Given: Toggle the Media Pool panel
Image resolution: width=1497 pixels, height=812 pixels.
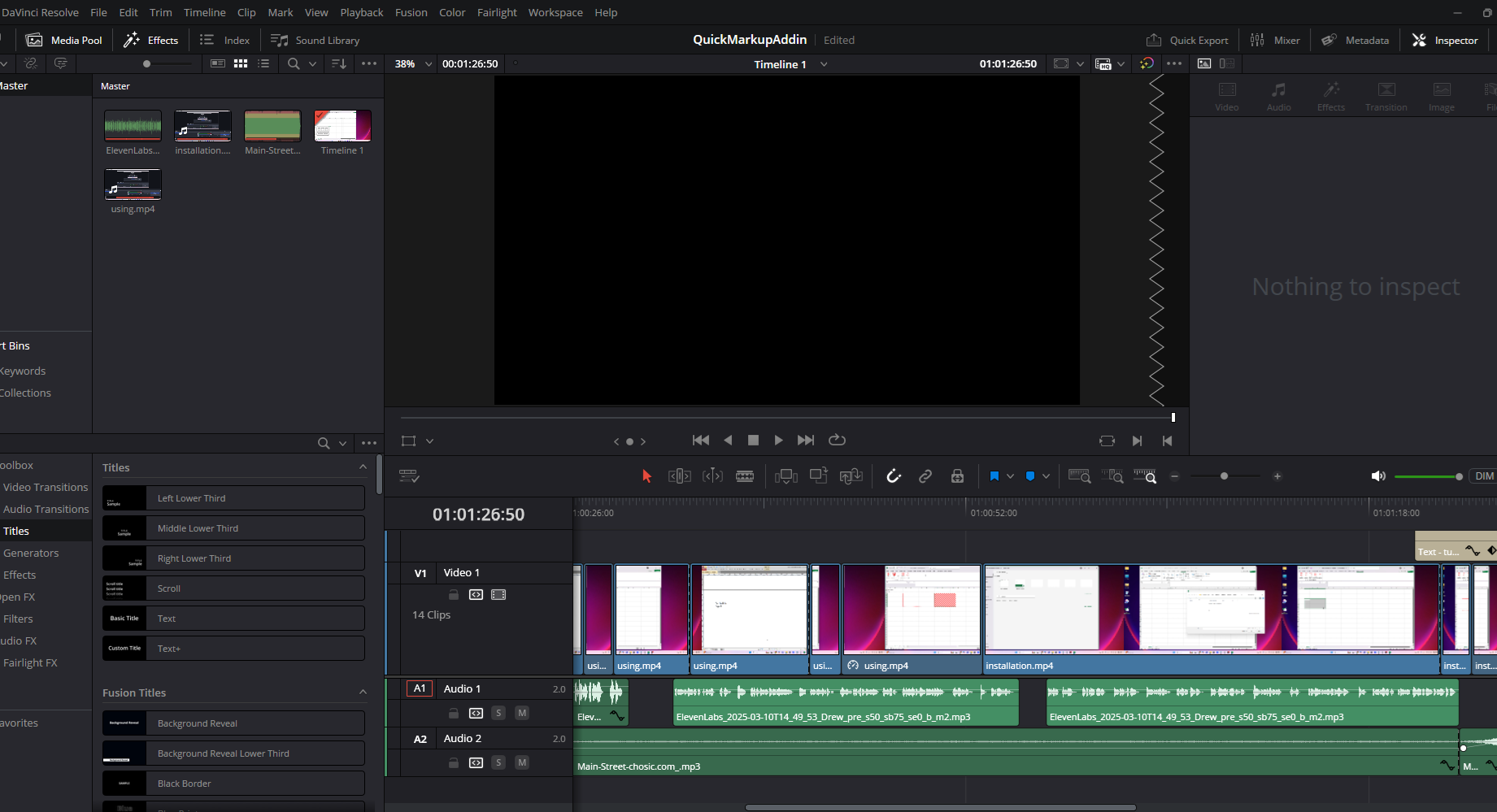Looking at the screenshot, I should (x=64, y=40).
